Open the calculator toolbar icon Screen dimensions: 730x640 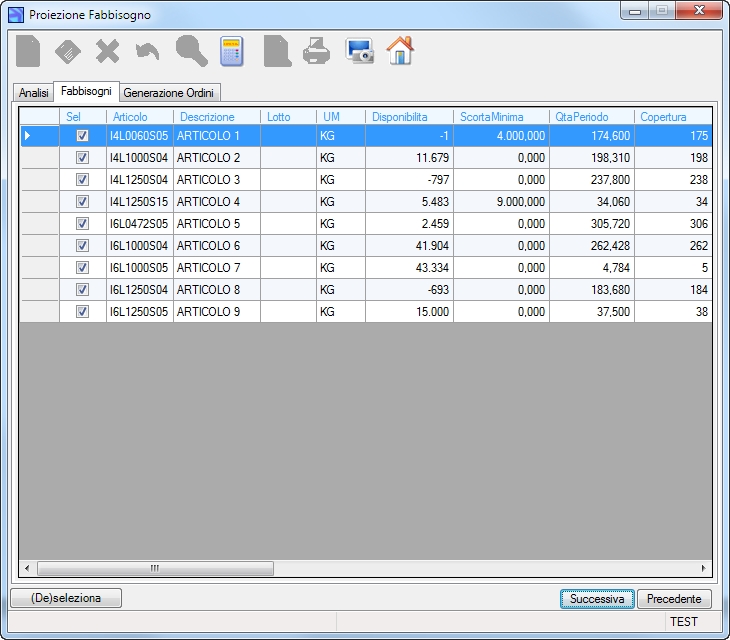pos(231,51)
